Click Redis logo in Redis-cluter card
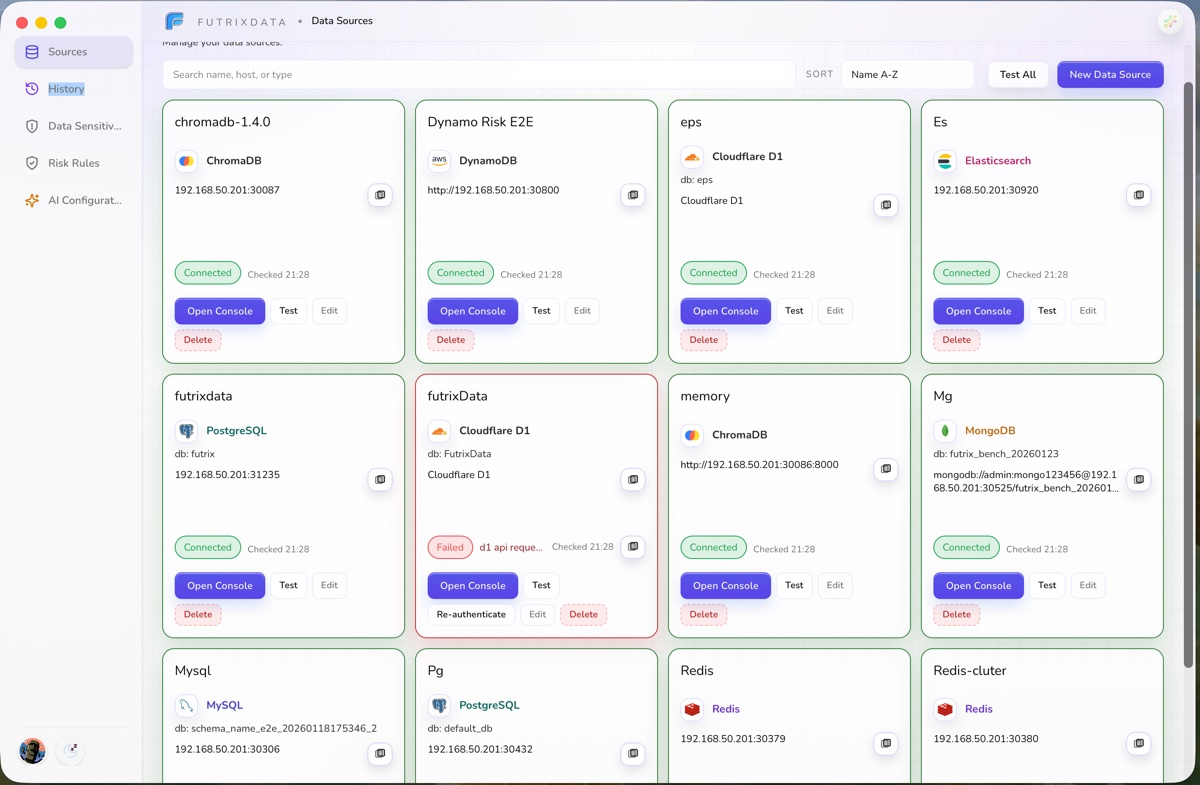 [945, 709]
